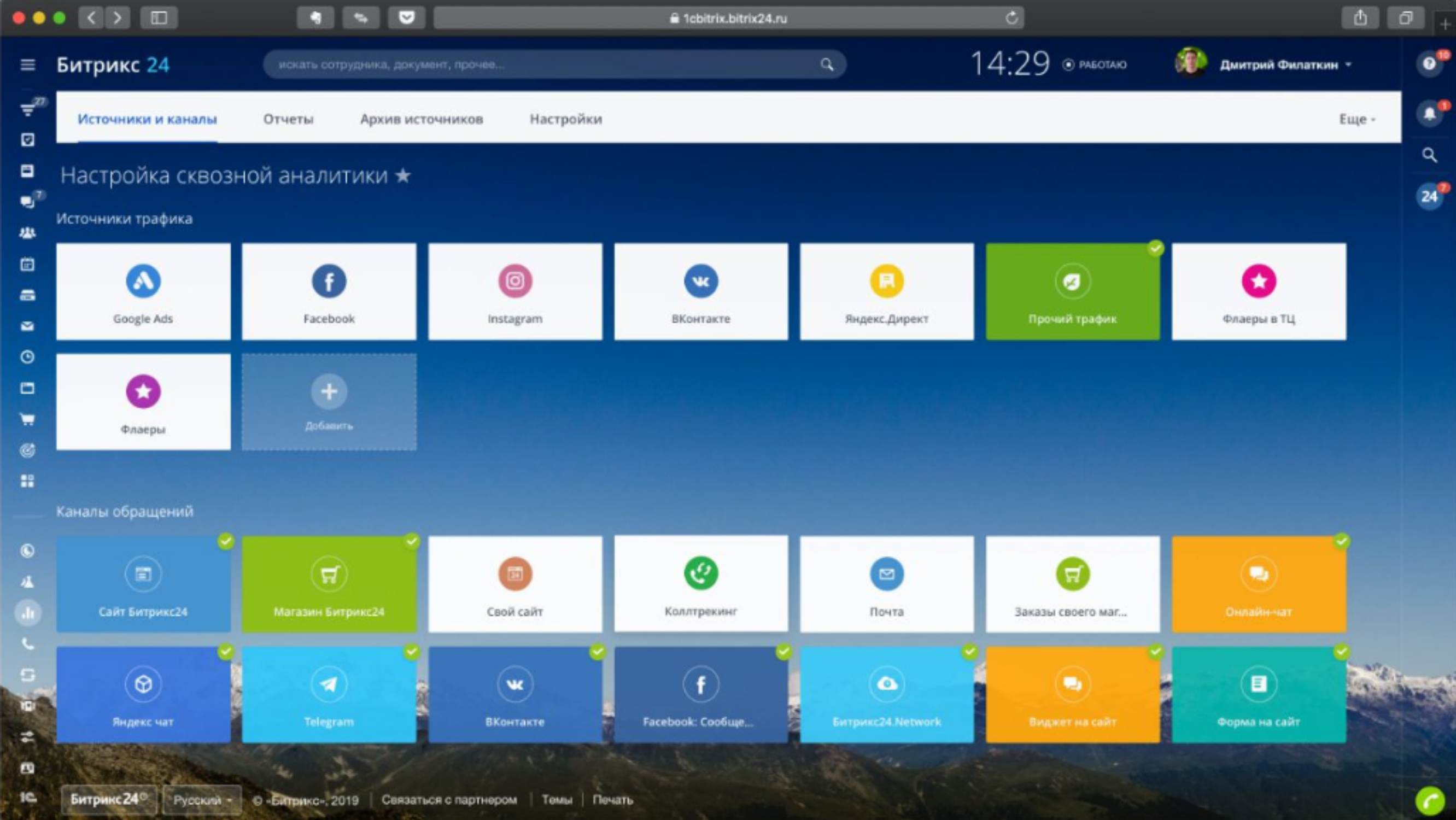Click the 14:29 clock display
The image size is (1456, 820).
point(1009,63)
